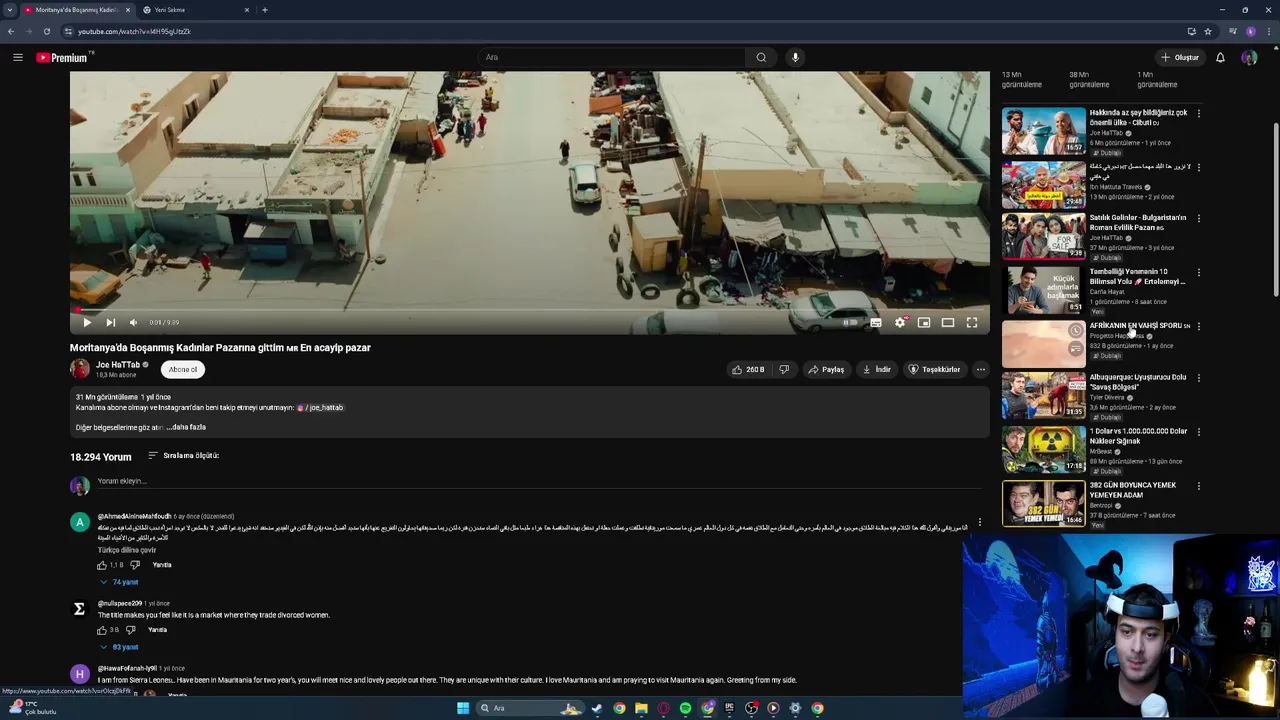Click the YouTube search field

coord(610,57)
